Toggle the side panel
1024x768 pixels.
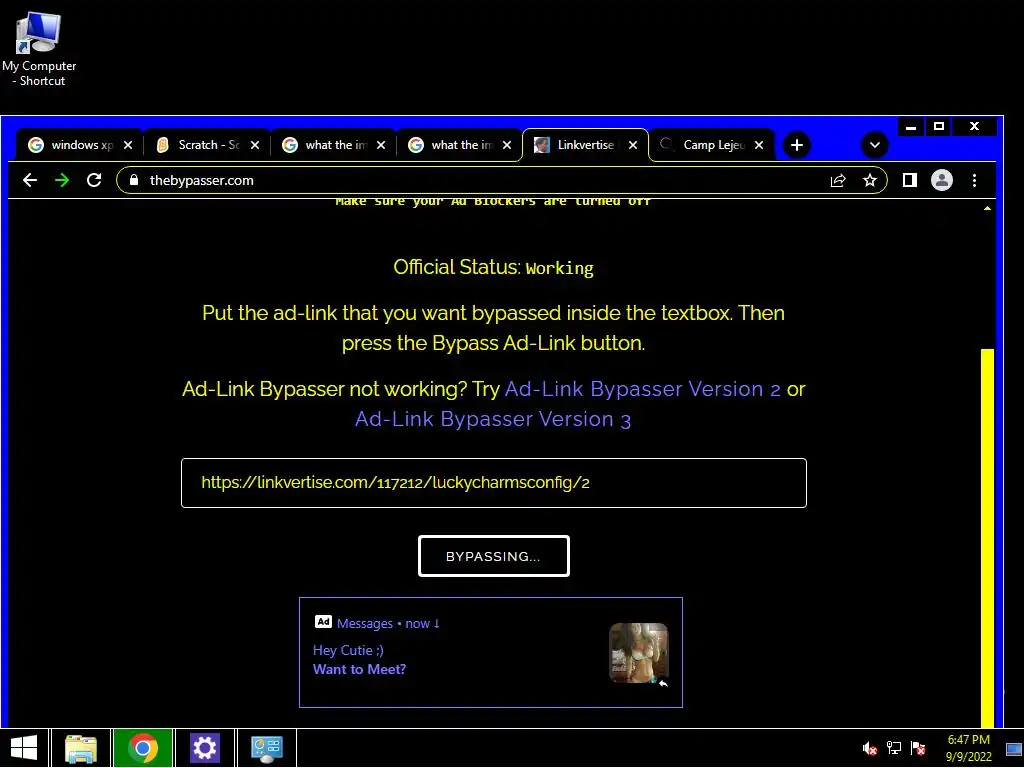tap(910, 180)
